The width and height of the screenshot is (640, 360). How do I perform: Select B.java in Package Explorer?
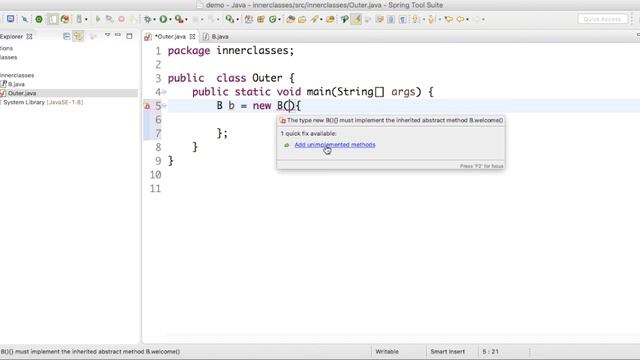click(16, 84)
